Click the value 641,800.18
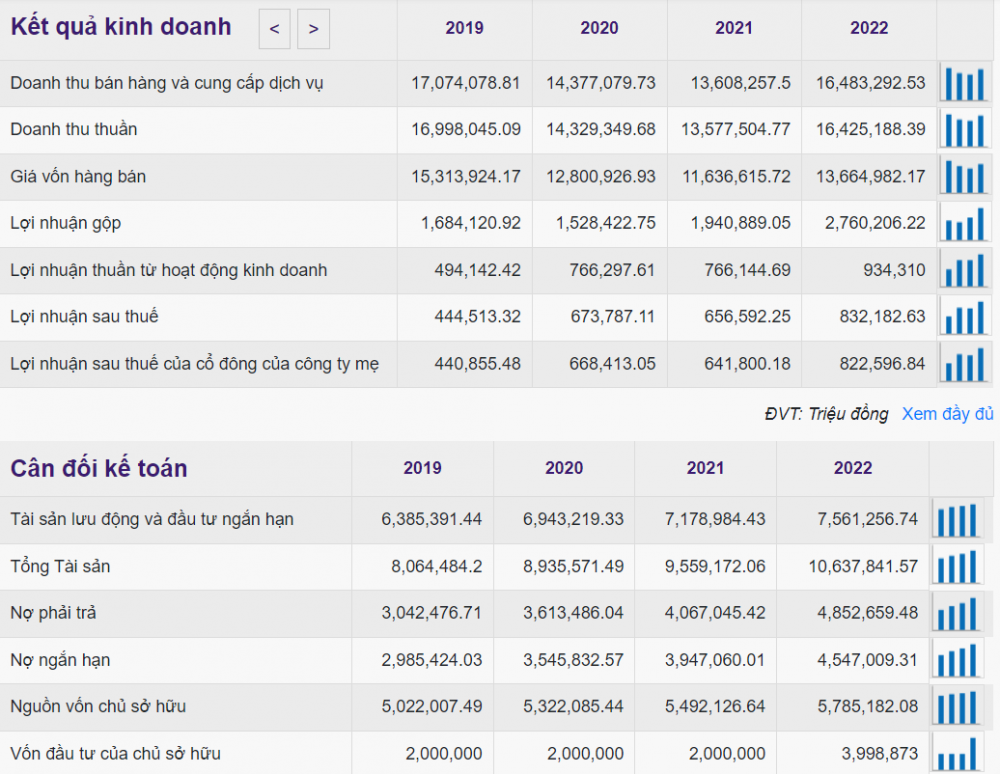This screenshot has width=1000, height=774. [747, 364]
